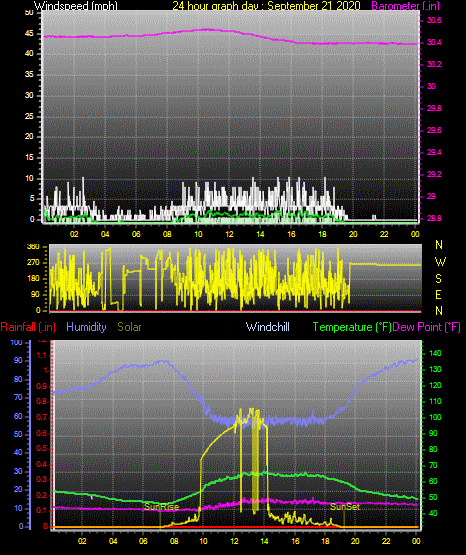Click the "Solar" legend label
This screenshot has width=466, height=555.
click(x=129, y=327)
